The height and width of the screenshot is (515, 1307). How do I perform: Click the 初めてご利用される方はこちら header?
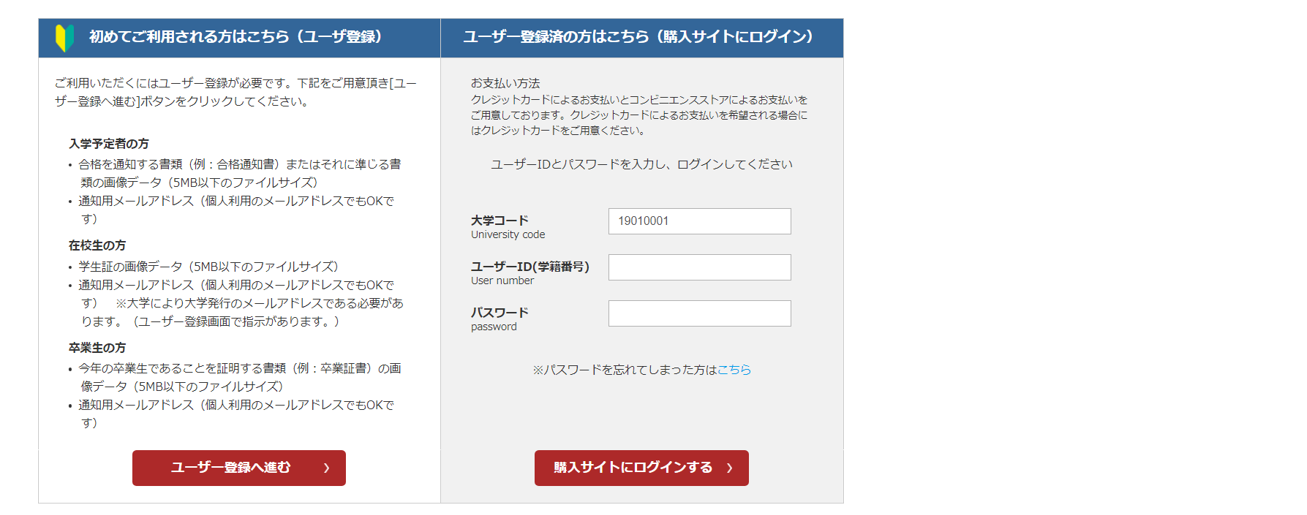coord(235,38)
